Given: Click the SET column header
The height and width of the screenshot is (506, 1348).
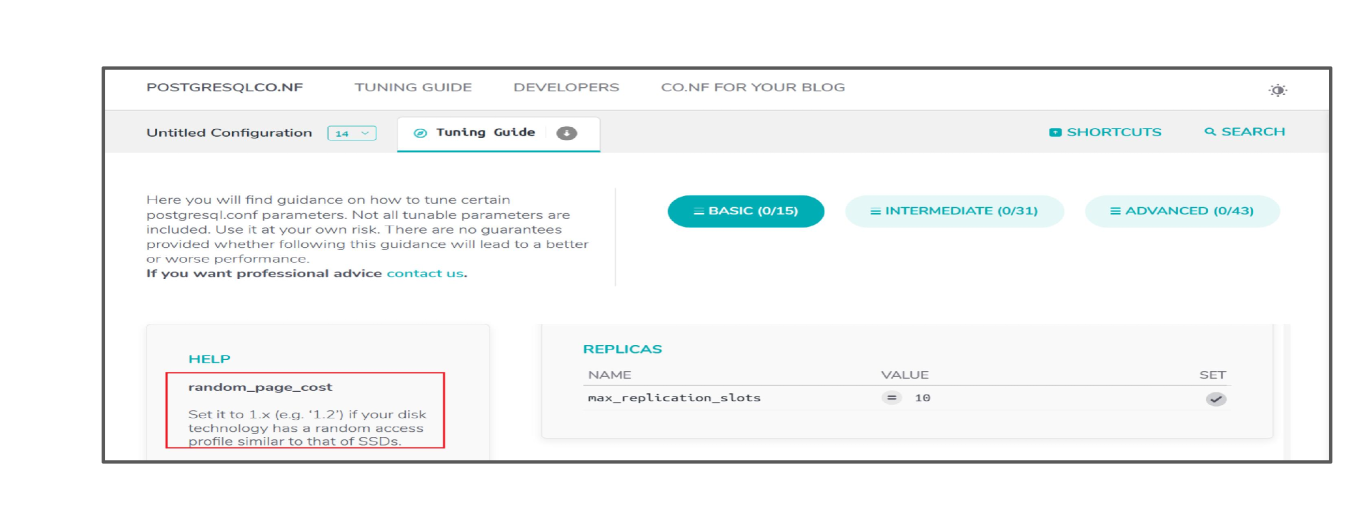Looking at the screenshot, I should (x=1212, y=375).
